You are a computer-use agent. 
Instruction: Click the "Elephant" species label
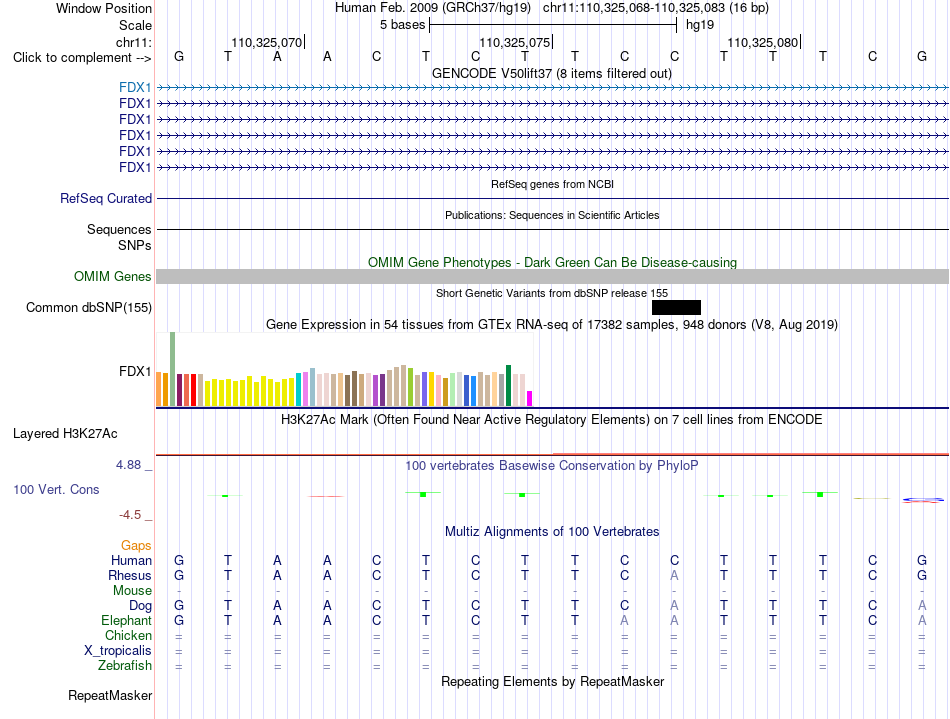[126, 621]
